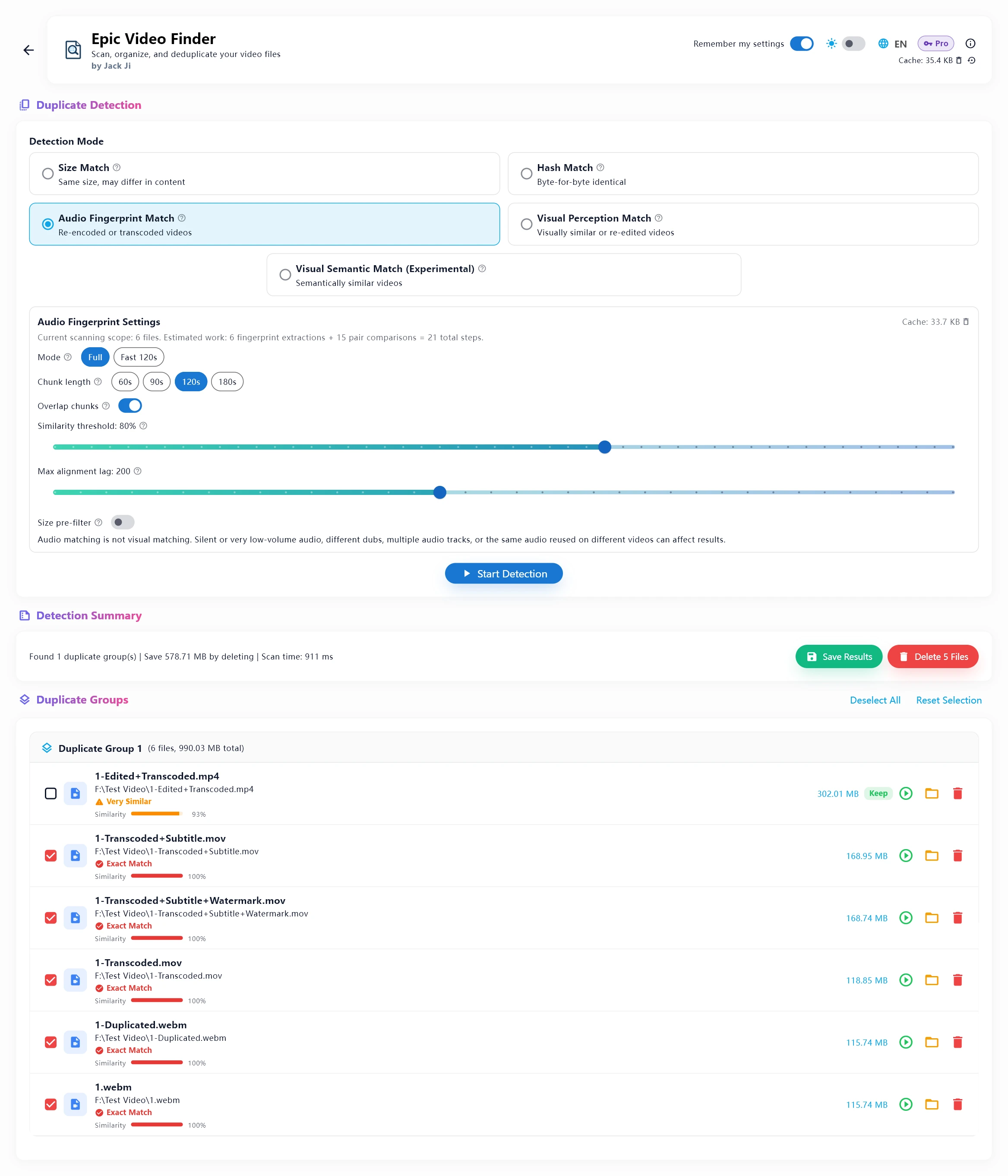Click the Reset Selection link
The width and height of the screenshot is (1008, 1176).
click(948, 701)
